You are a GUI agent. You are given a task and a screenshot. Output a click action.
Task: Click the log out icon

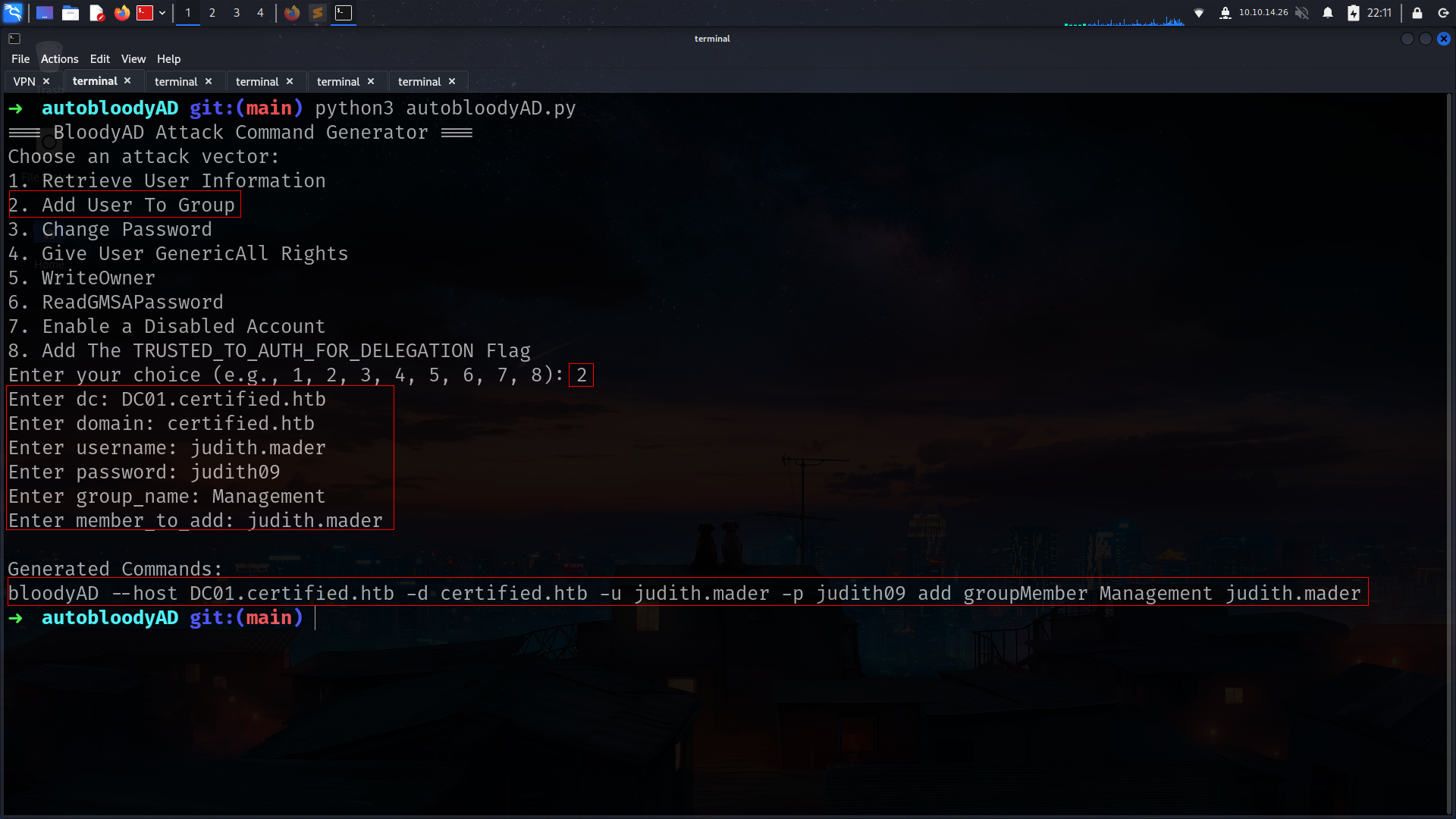click(1443, 13)
